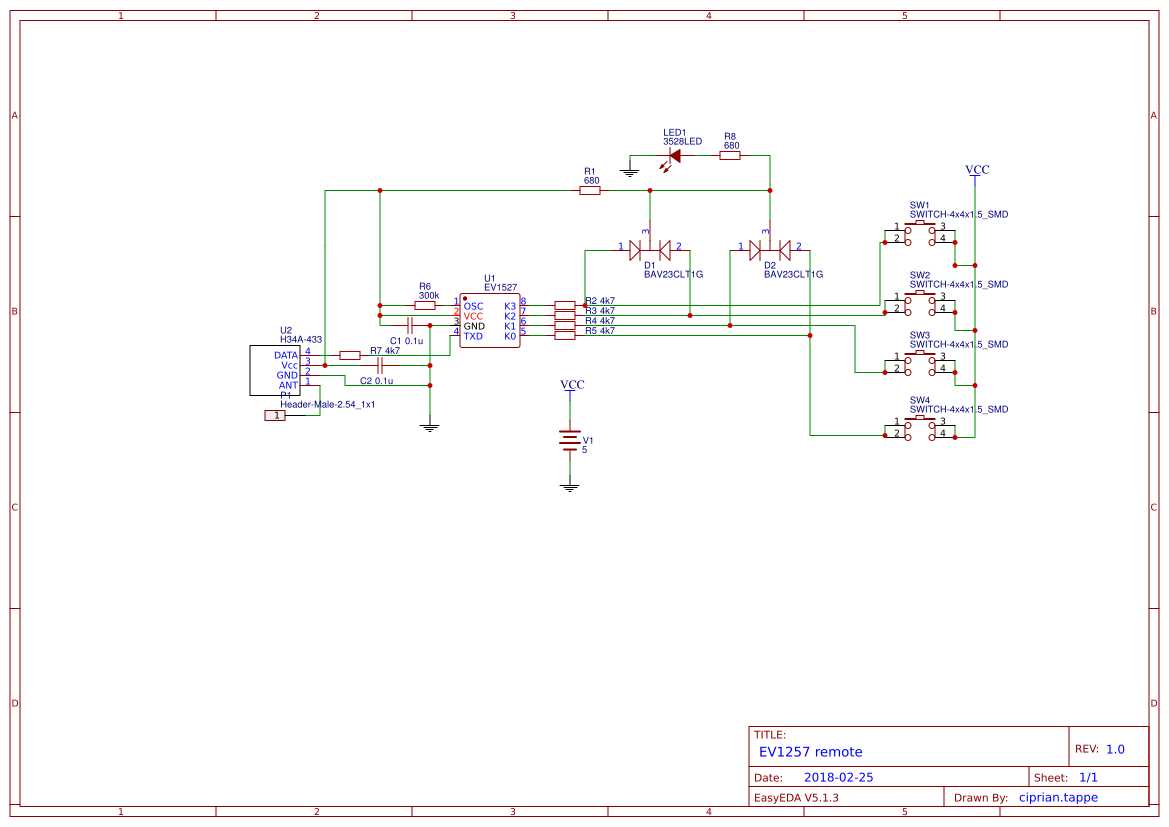Select the OSC pin label on U1

473,306
